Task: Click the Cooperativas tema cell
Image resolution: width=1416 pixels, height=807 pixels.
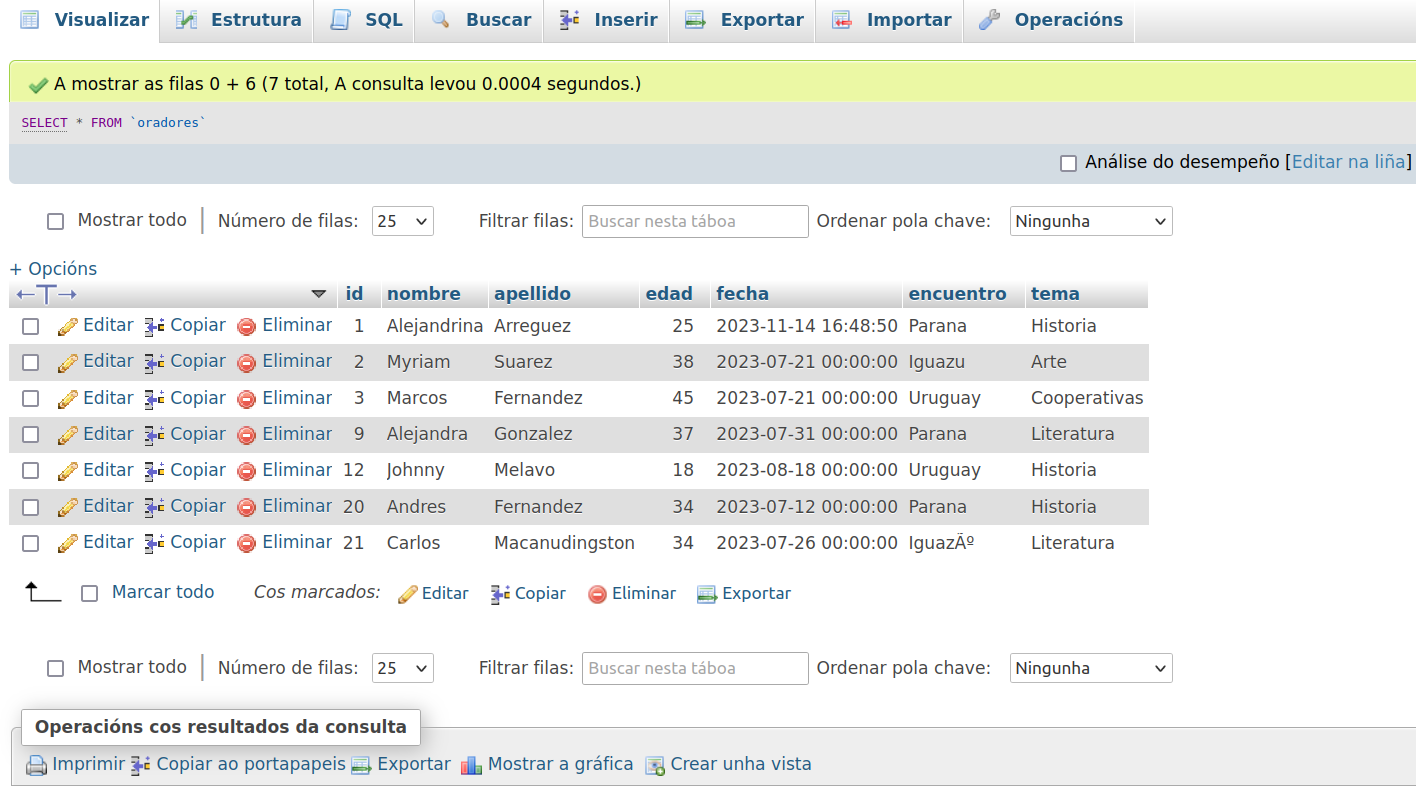Action: pos(1087,398)
